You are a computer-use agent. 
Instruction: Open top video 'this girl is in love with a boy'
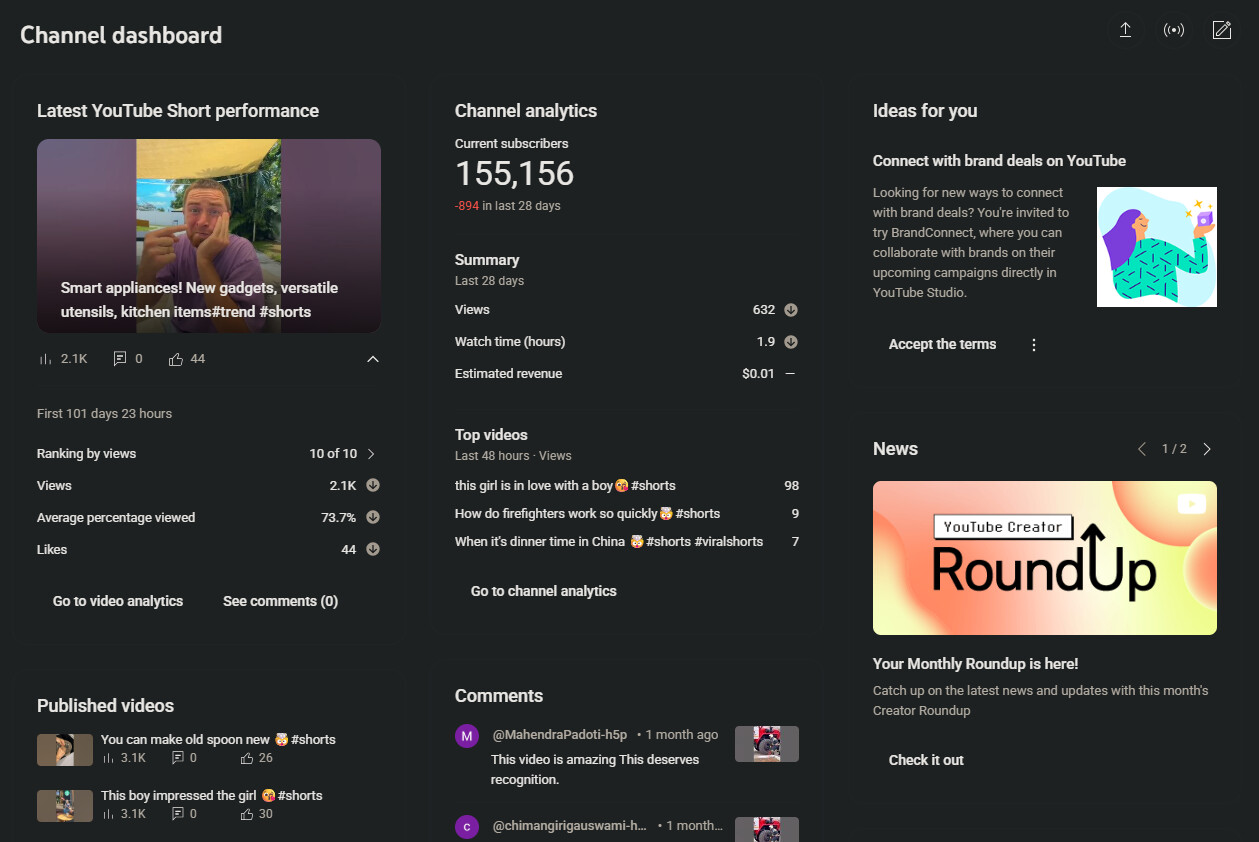[565, 486]
